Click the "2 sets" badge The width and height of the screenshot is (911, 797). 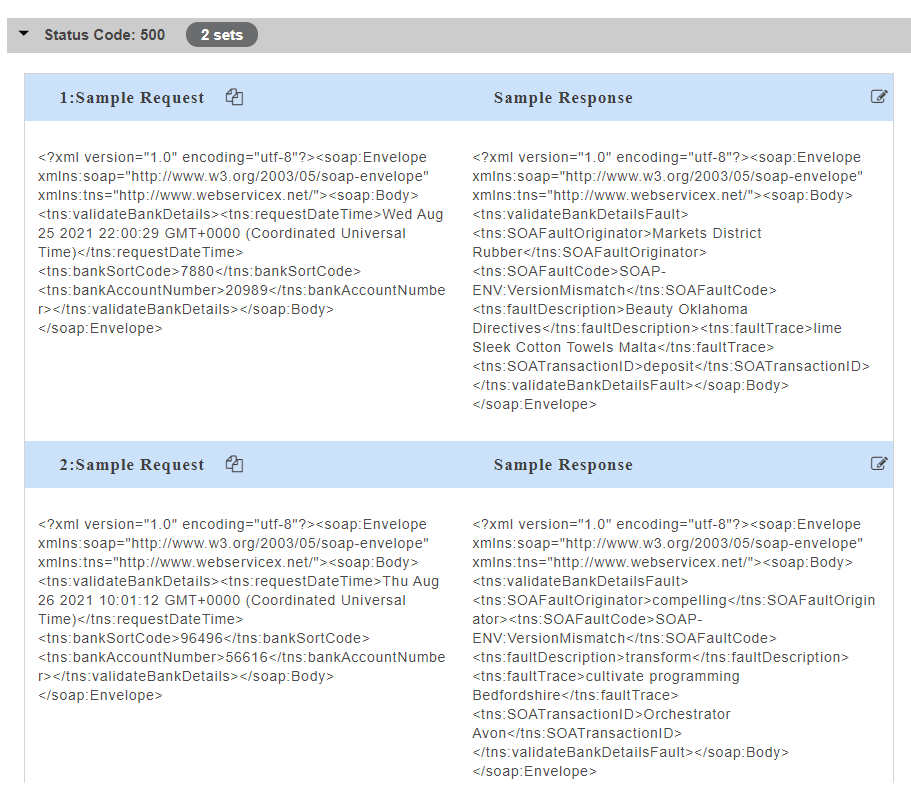click(x=221, y=35)
